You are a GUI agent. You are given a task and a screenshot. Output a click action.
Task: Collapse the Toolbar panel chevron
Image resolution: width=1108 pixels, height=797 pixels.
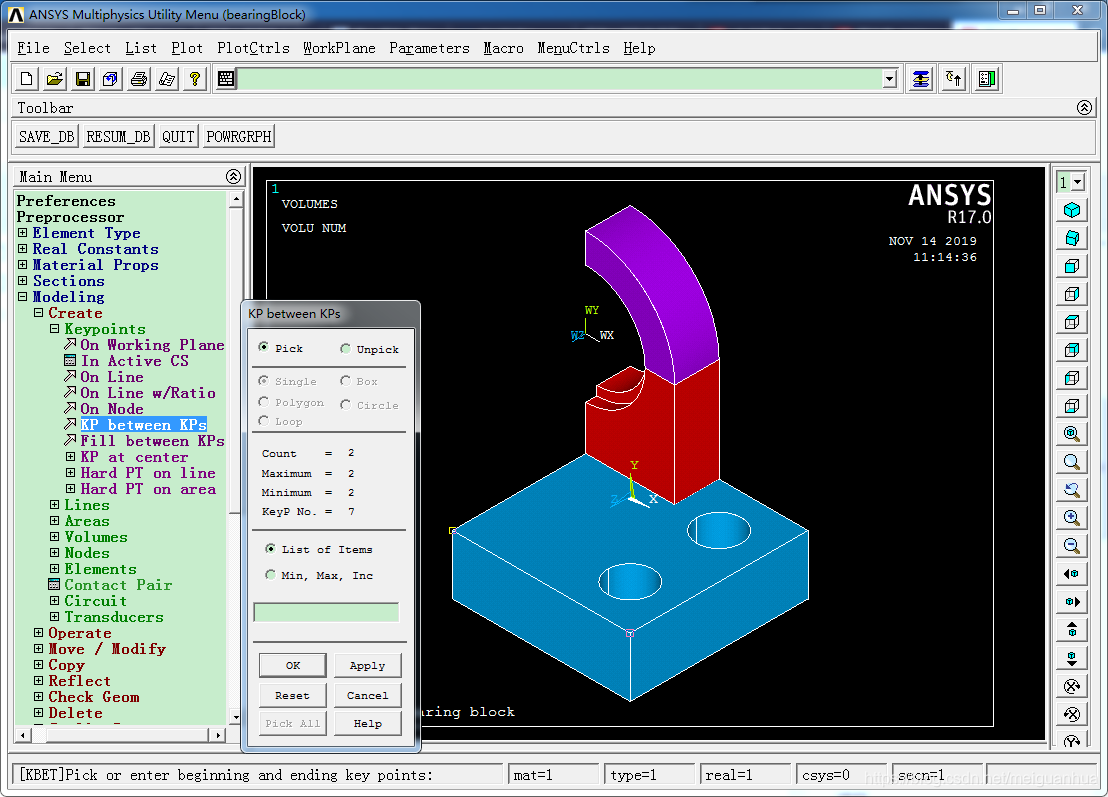coord(1084,107)
